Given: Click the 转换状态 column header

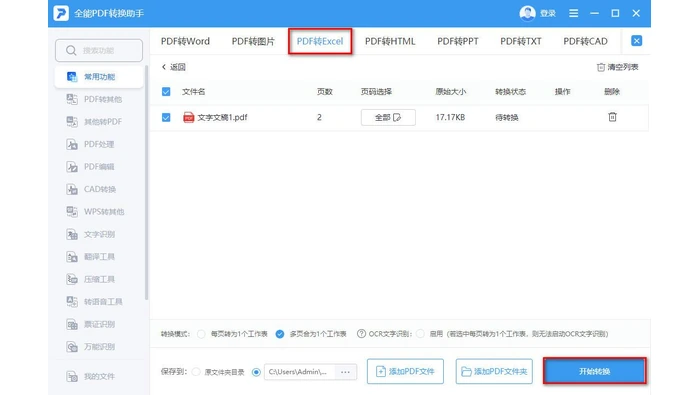Looking at the screenshot, I should [x=510, y=92].
